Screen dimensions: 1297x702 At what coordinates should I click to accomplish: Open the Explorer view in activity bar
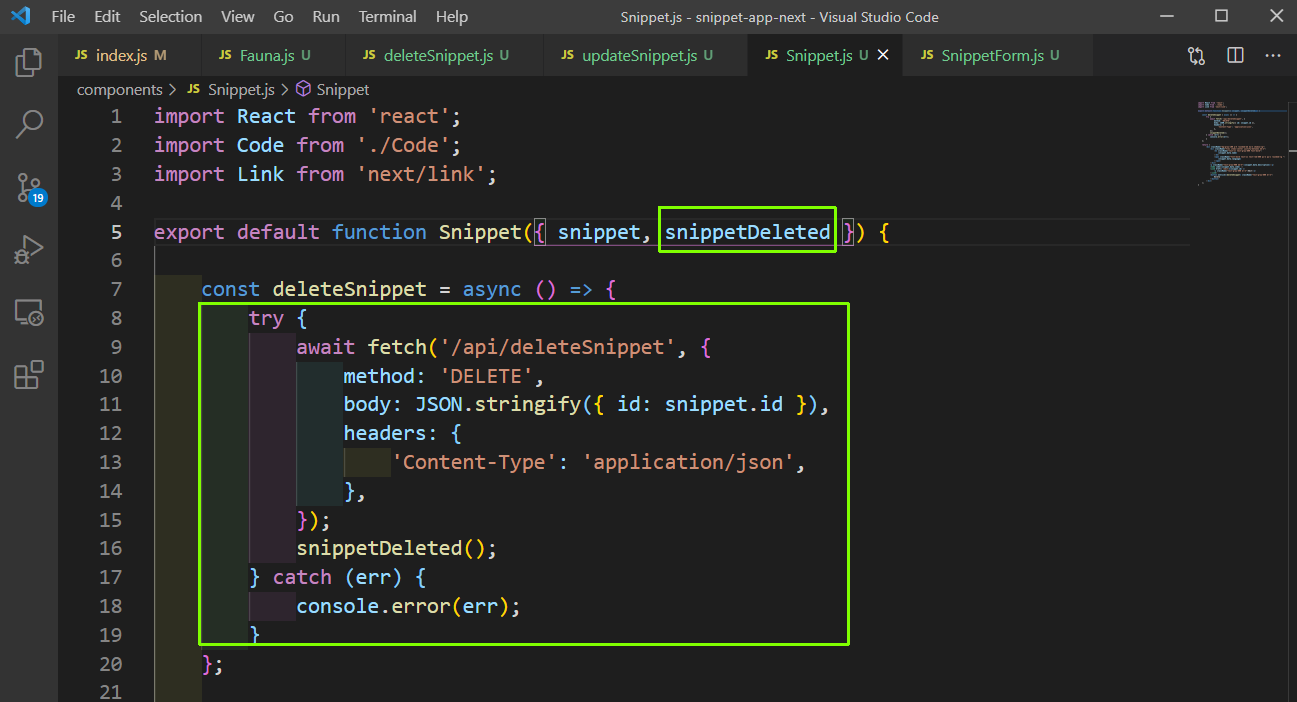29,62
